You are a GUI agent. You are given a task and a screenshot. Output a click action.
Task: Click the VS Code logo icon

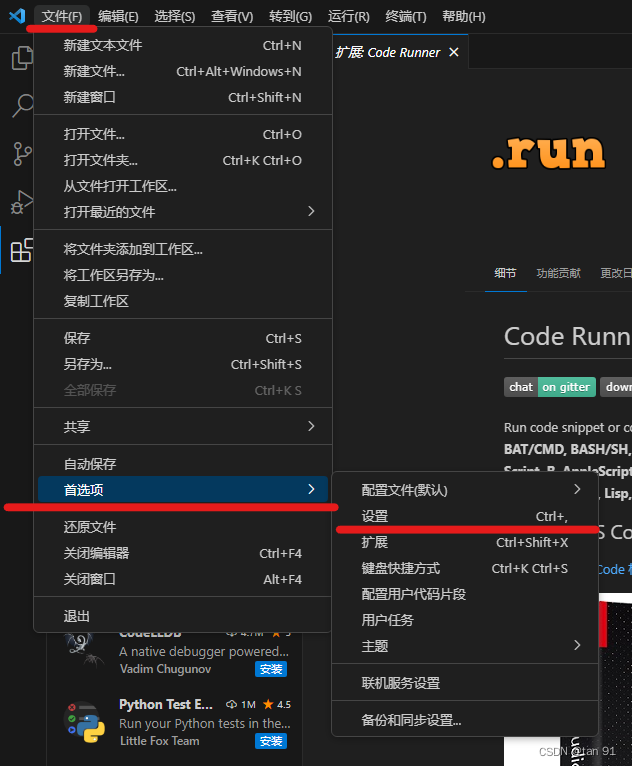tap(18, 16)
